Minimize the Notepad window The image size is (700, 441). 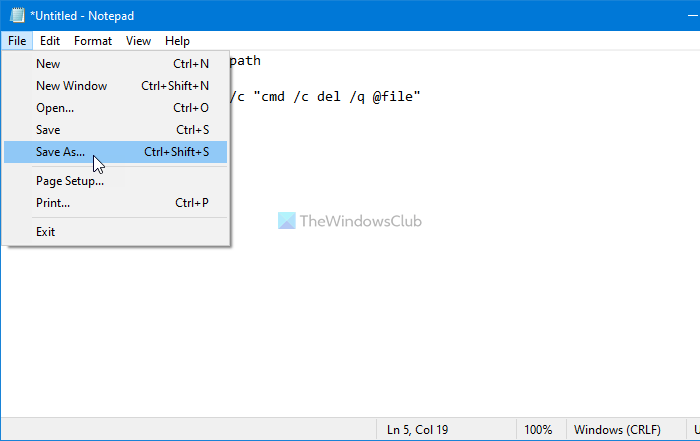(x=692, y=16)
